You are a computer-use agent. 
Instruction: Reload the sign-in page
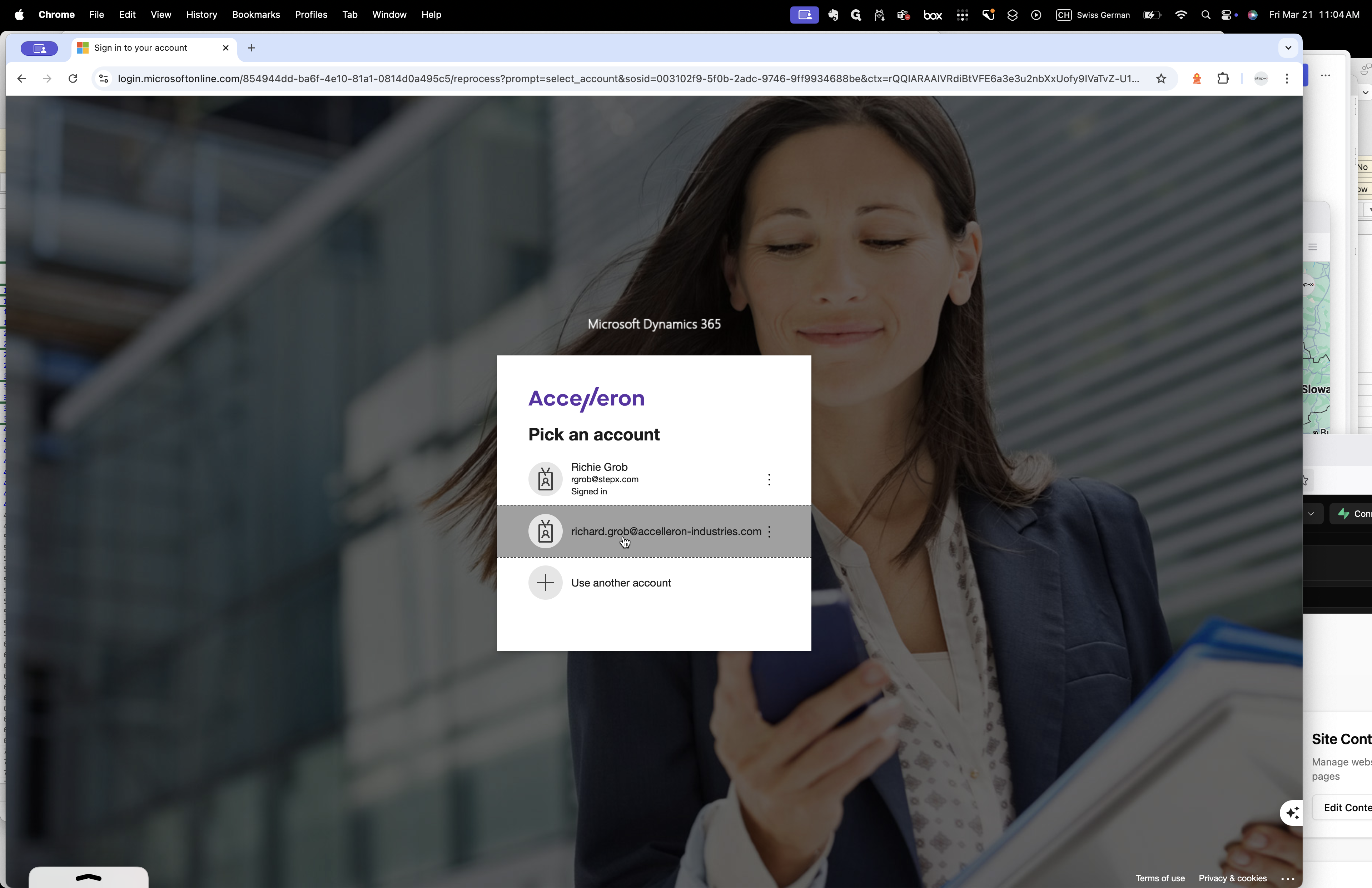click(73, 79)
